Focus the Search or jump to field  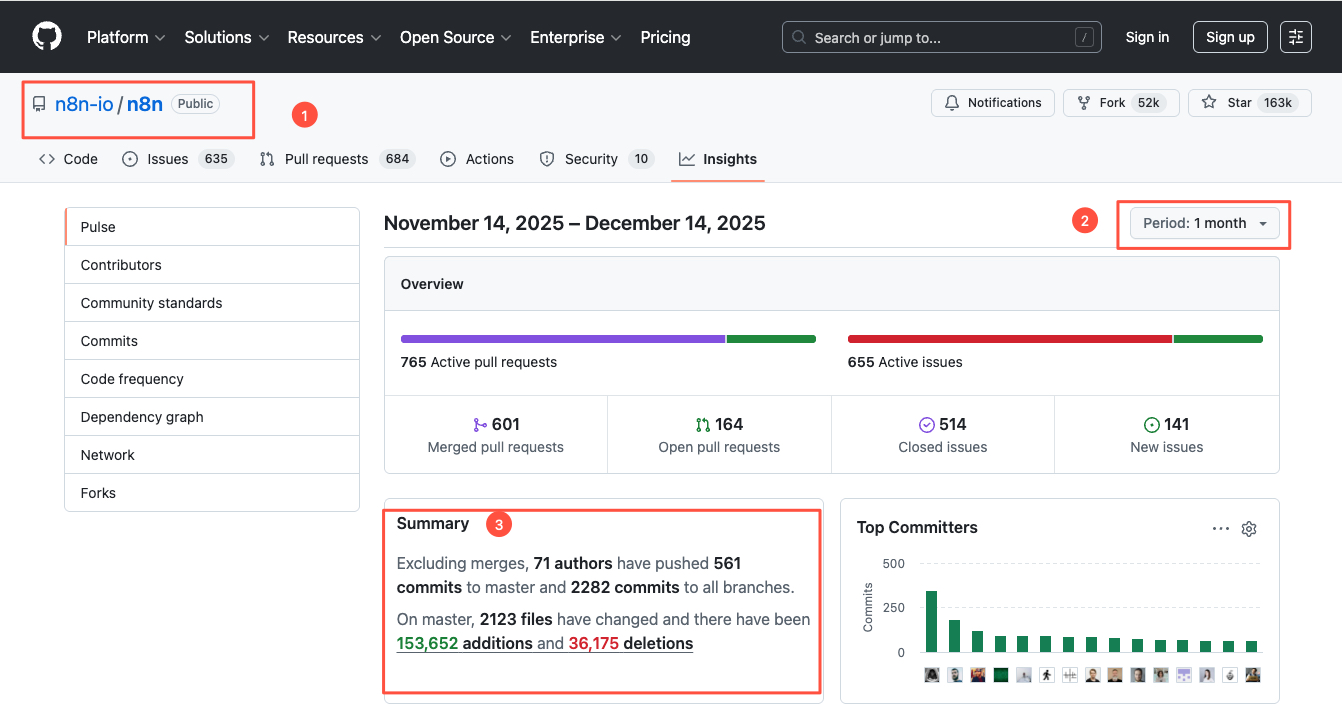tap(942, 37)
